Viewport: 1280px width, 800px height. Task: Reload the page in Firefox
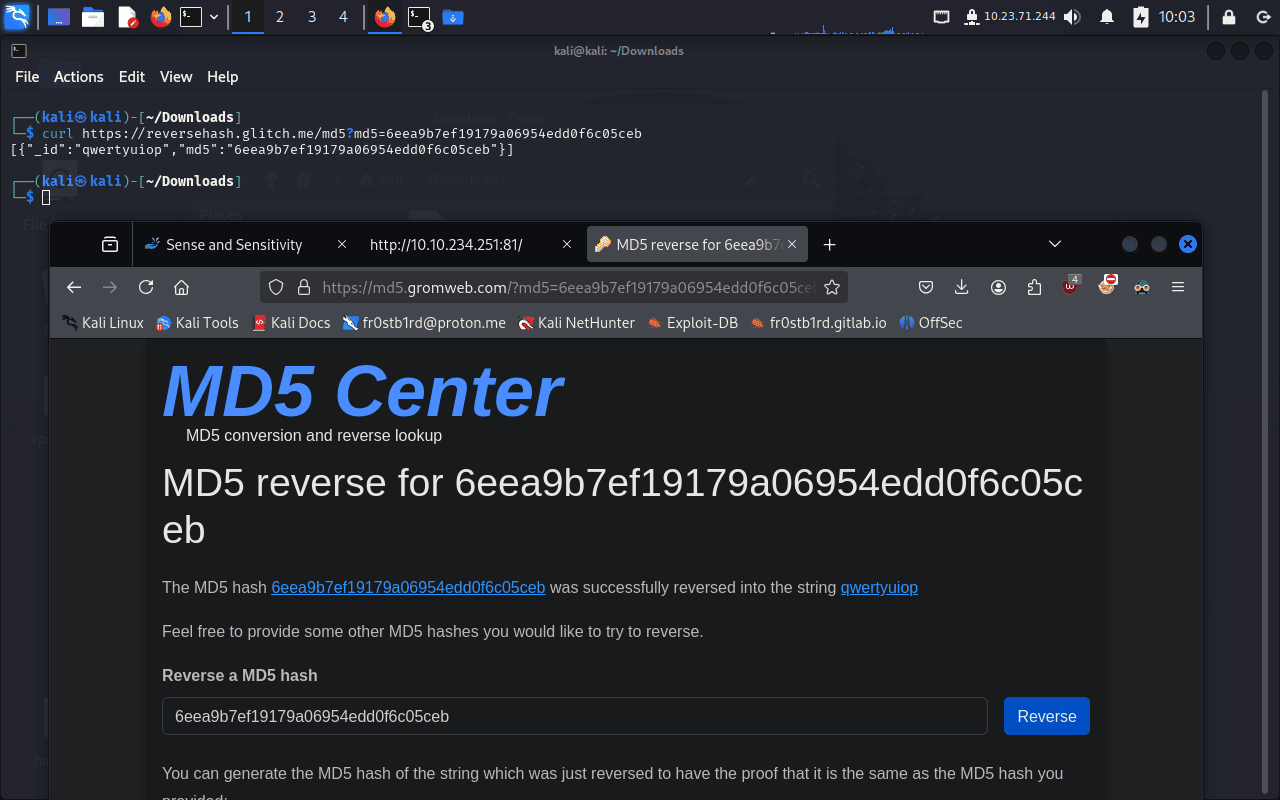(x=146, y=287)
